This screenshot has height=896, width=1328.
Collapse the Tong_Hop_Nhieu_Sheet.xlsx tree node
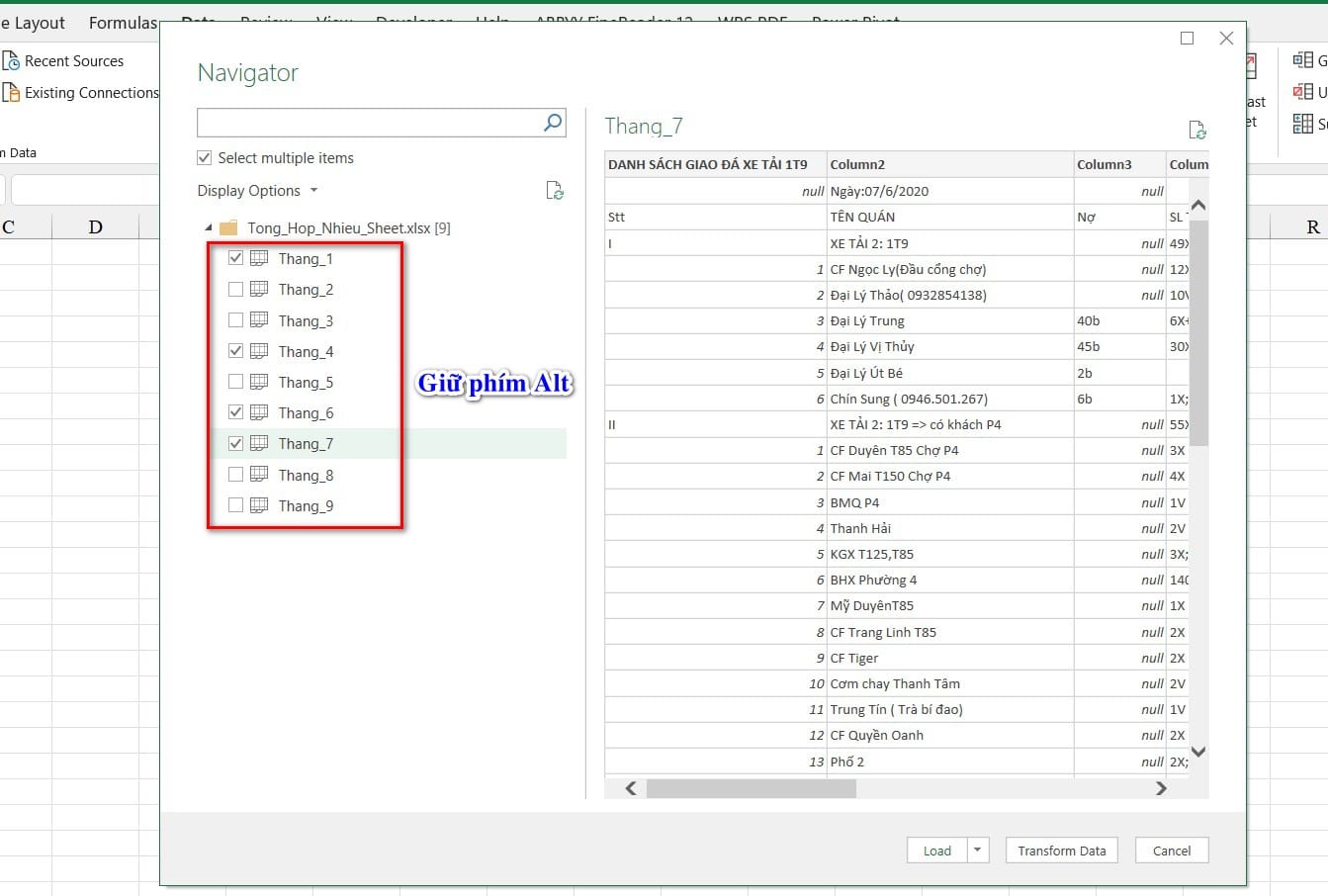(209, 227)
